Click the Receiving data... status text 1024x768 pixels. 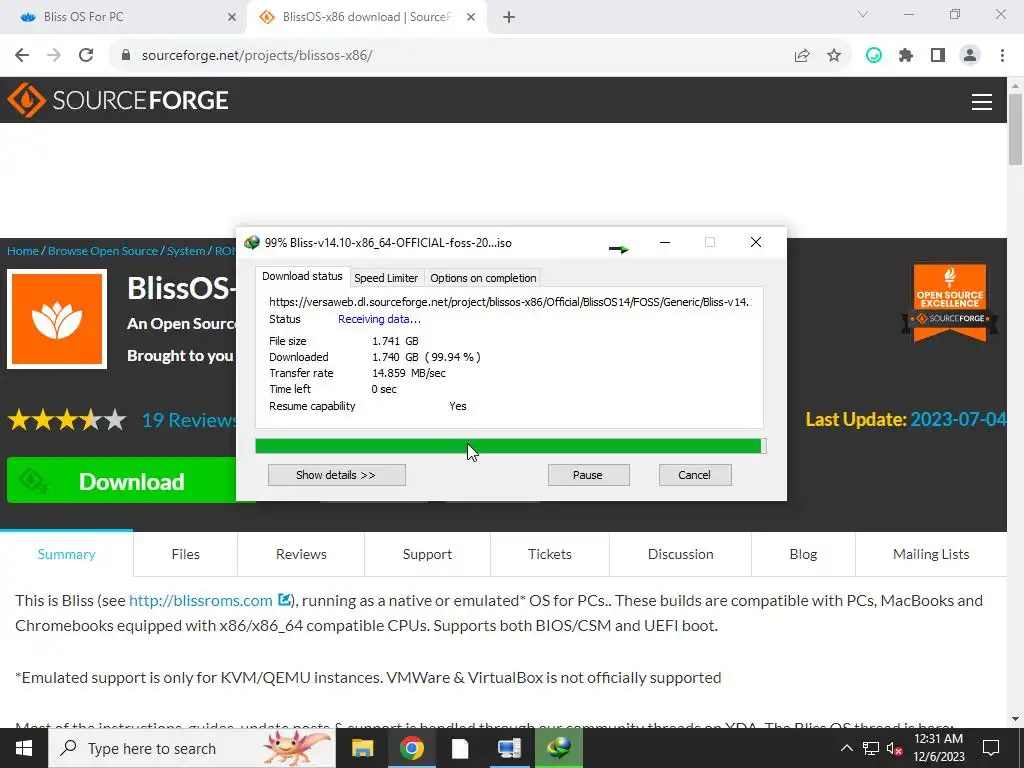click(379, 319)
